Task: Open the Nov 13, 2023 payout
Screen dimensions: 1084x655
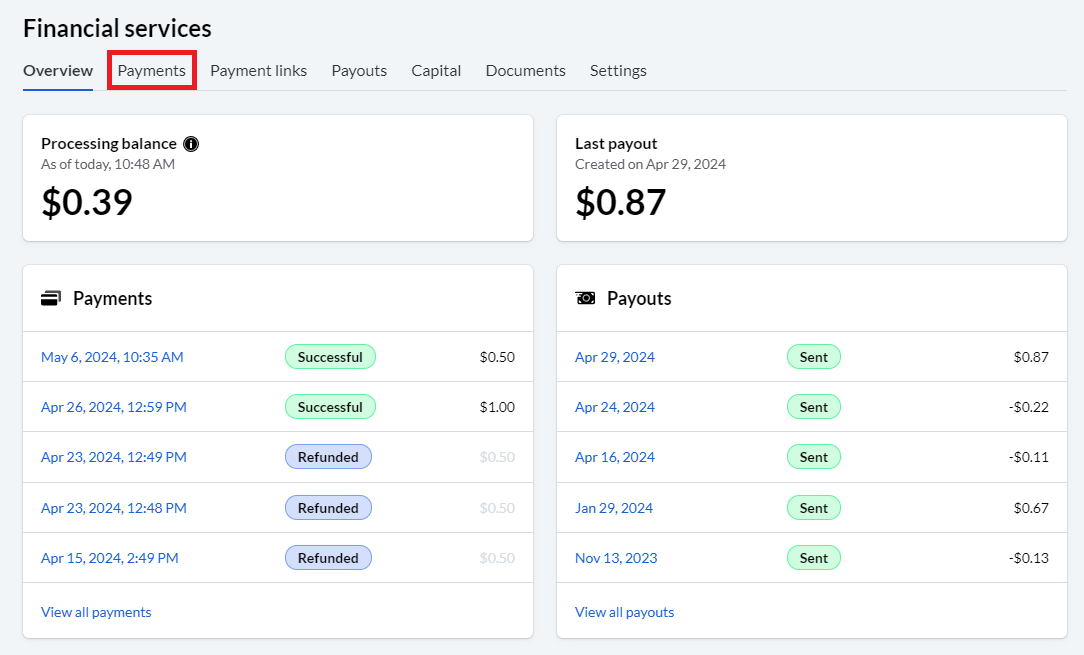Action: (x=616, y=558)
